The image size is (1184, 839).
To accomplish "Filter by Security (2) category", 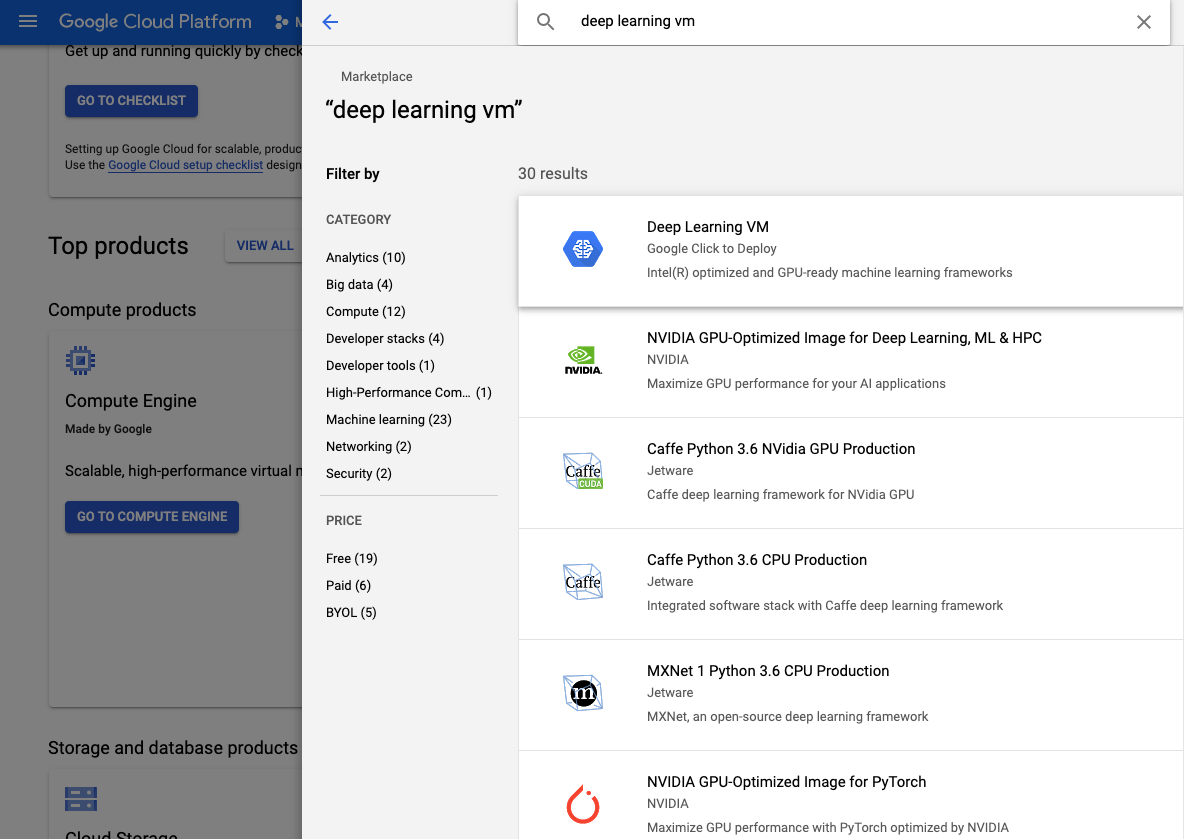I will pos(359,473).
